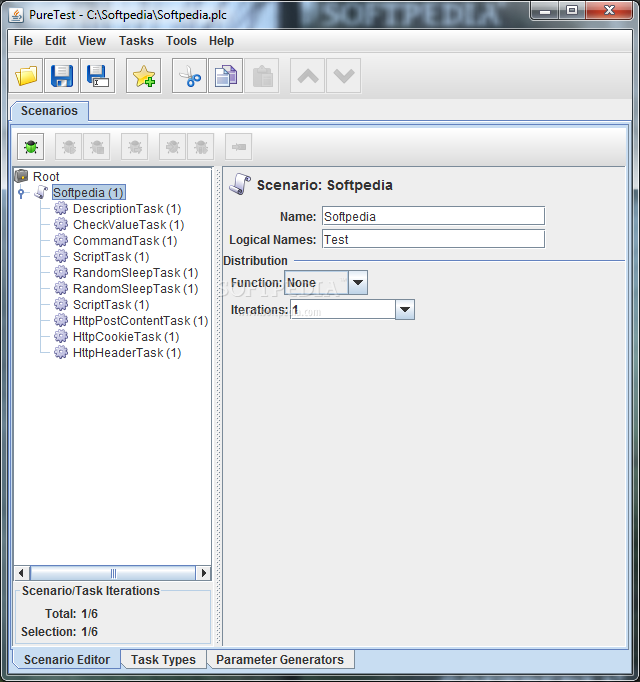Screen dimensions: 640x682
Task: Click gear icon beside CheckValueTask
Action: click(61, 224)
